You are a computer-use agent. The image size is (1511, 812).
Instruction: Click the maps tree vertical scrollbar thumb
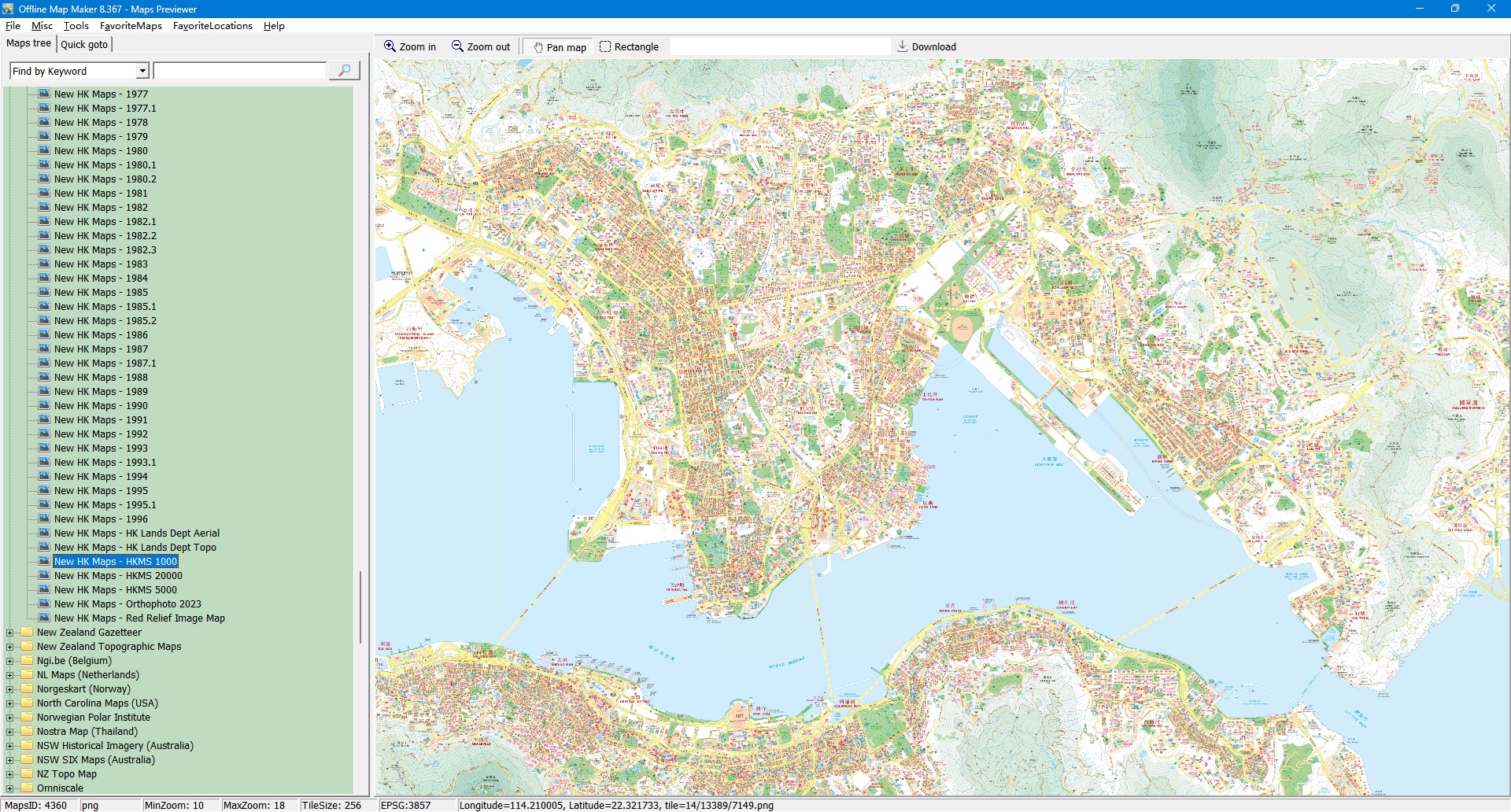point(360,606)
